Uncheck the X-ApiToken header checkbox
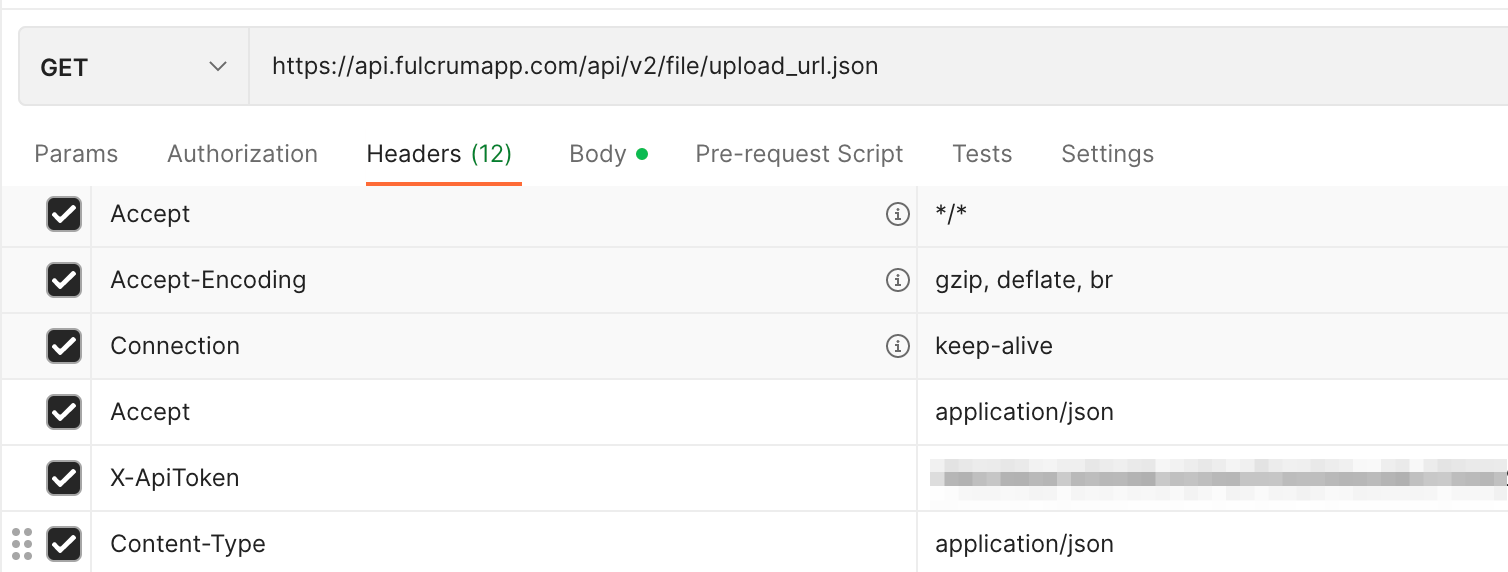 (64, 478)
